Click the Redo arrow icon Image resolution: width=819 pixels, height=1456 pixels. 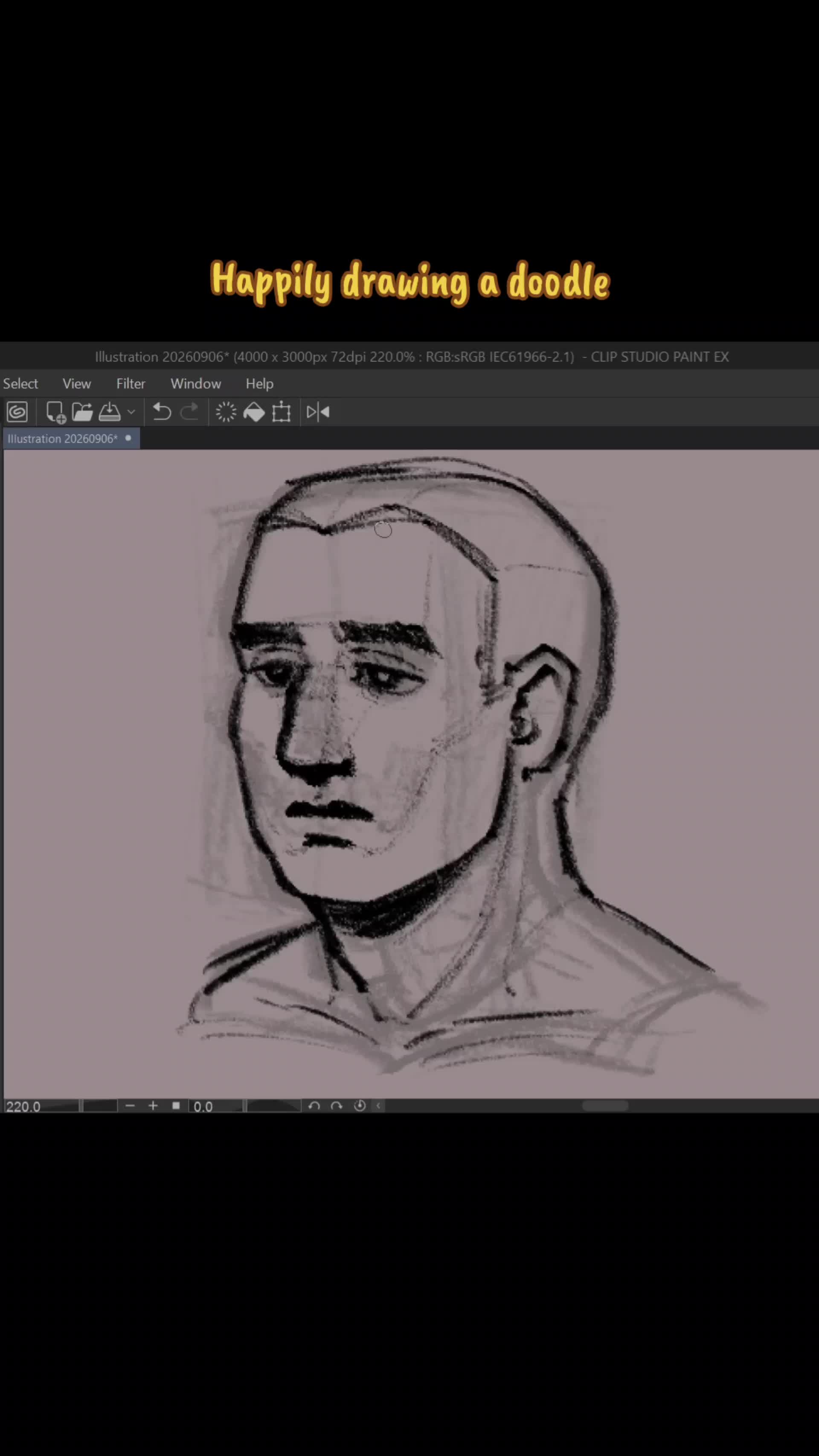click(189, 412)
